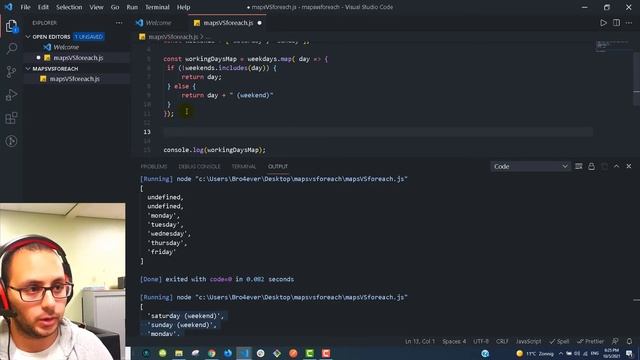Click the feedback icon in status bar
The height and width of the screenshot is (360, 640).
pos(615,341)
